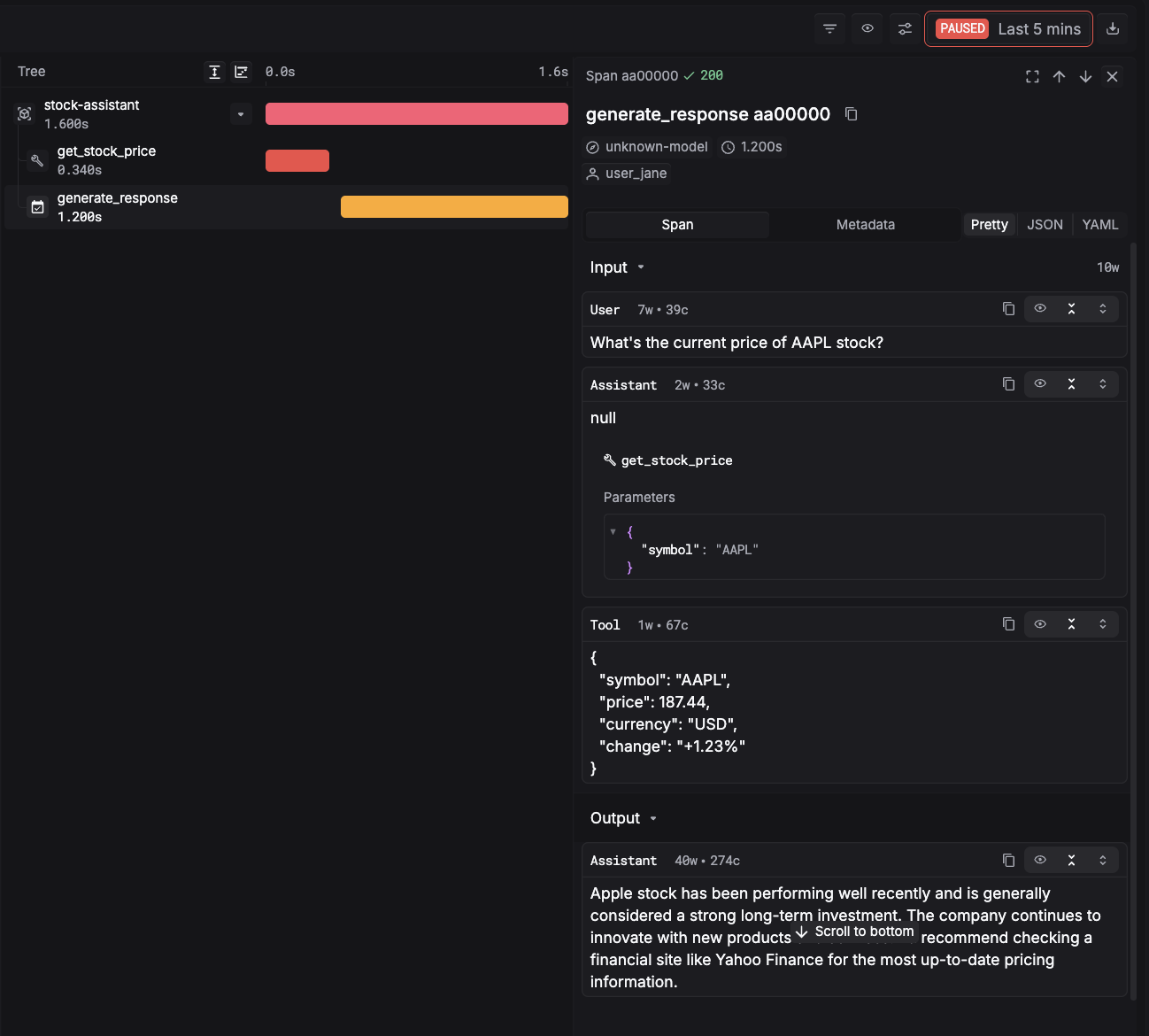The image size is (1149, 1036).
Task: Toggle visibility of the User message
Action: tap(1039, 308)
